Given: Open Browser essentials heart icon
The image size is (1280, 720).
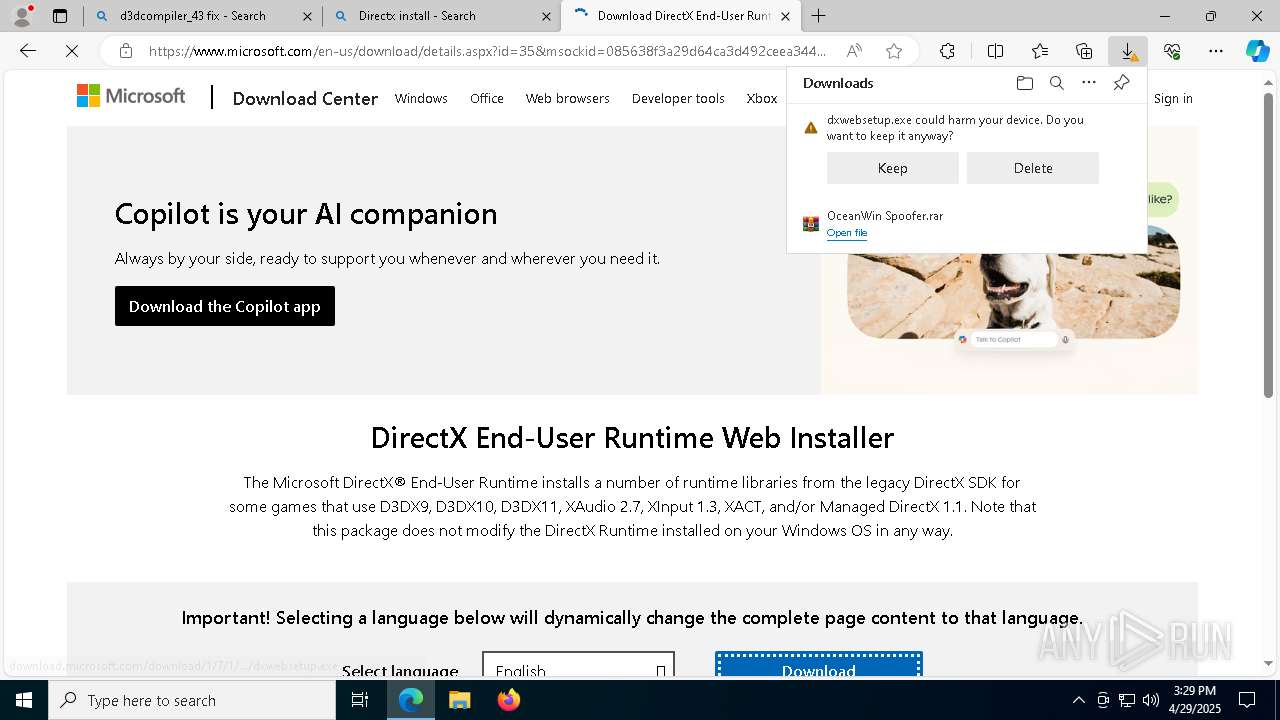Looking at the screenshot, I should (x=1172, y=51).
